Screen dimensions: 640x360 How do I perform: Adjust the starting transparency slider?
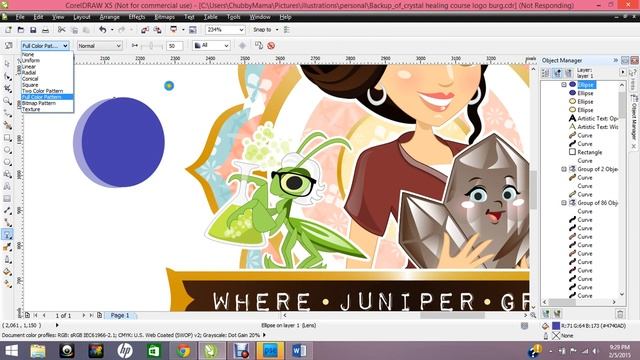pos(150,46)
